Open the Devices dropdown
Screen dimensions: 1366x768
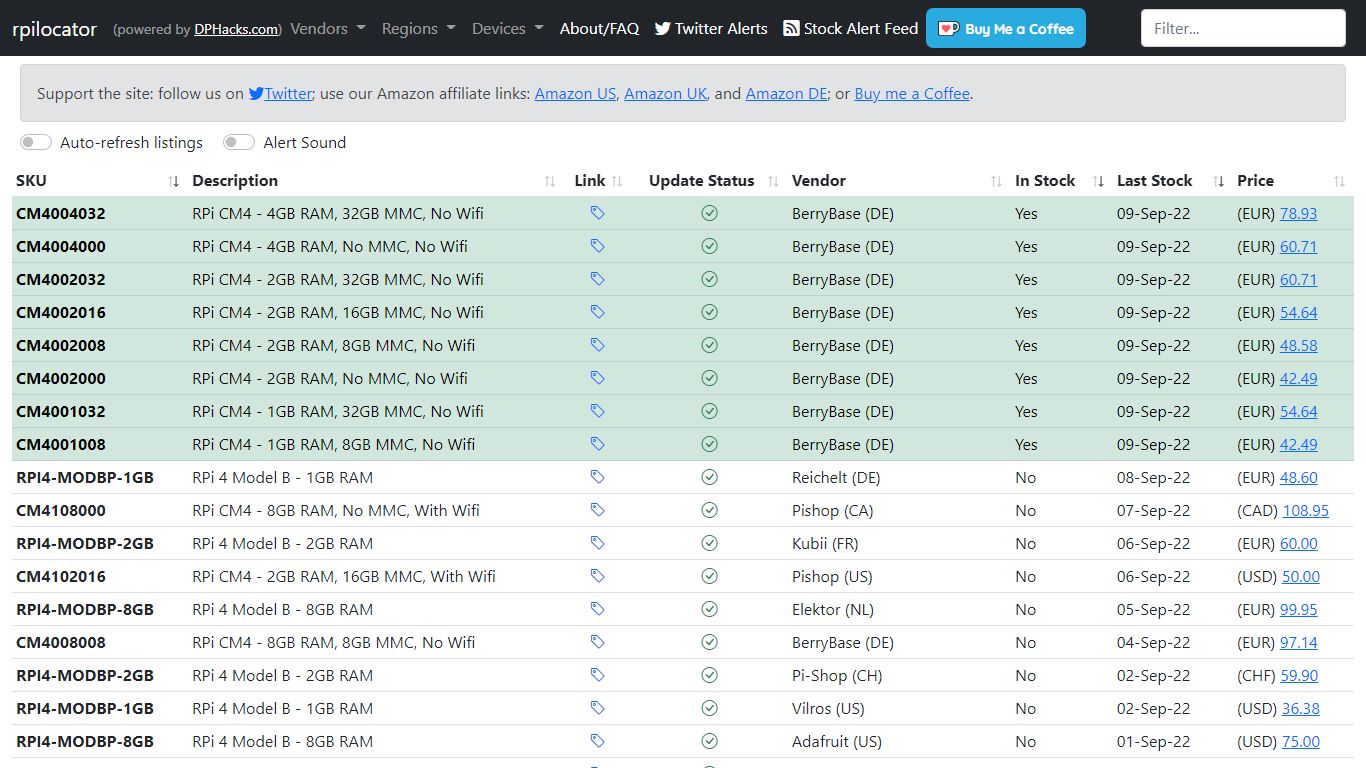coord(508,28)
